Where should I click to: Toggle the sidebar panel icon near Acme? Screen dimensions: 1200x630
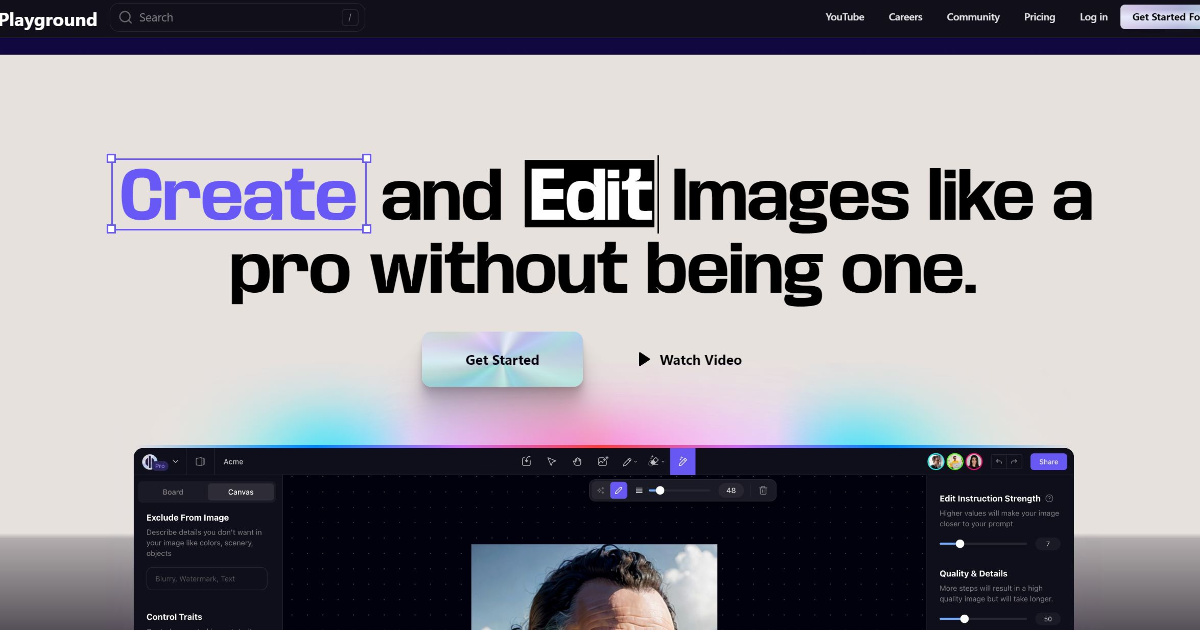coord(200,461)
